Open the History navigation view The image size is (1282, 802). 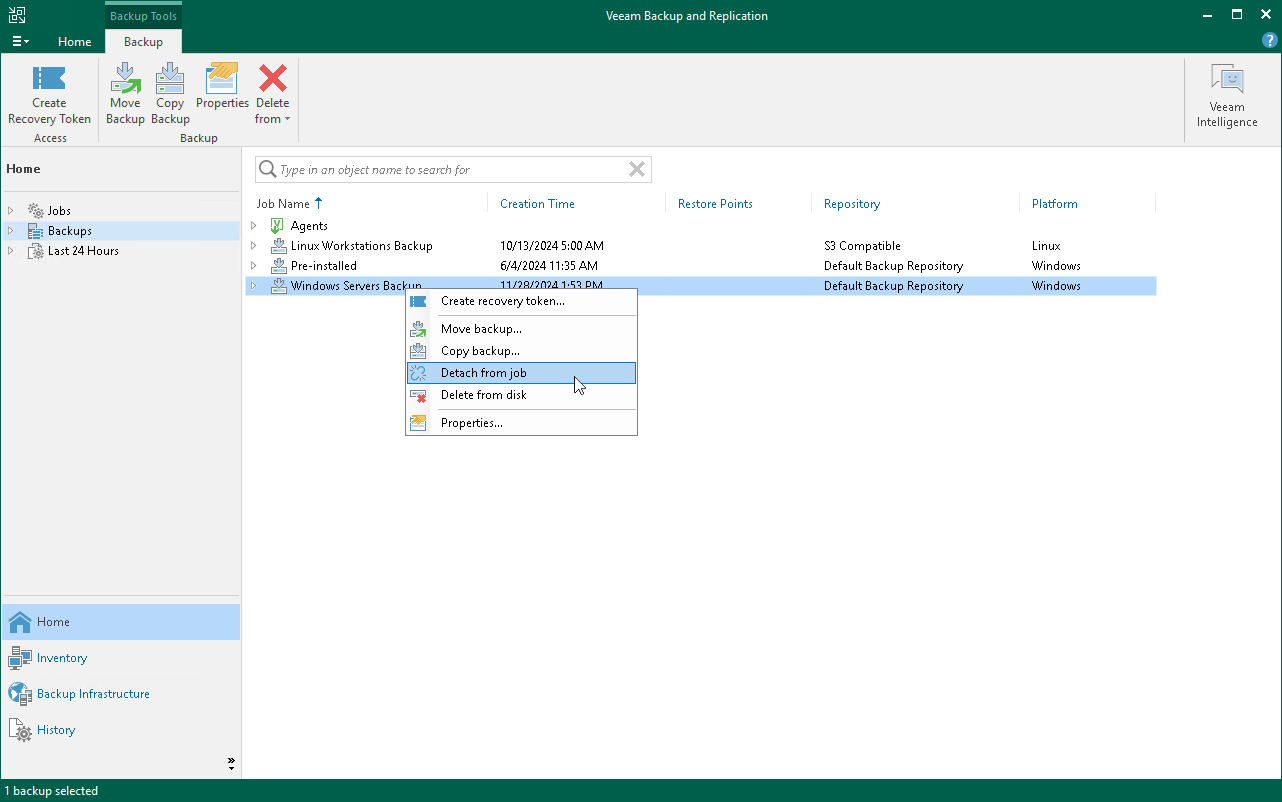(121, 730)
